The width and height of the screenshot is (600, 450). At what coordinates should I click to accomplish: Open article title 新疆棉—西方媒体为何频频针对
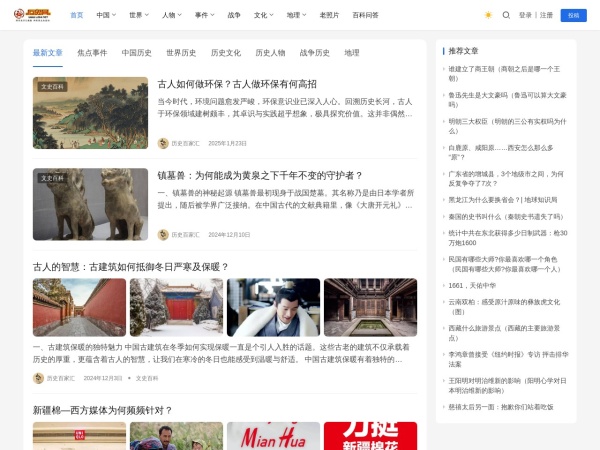(102, 411)
